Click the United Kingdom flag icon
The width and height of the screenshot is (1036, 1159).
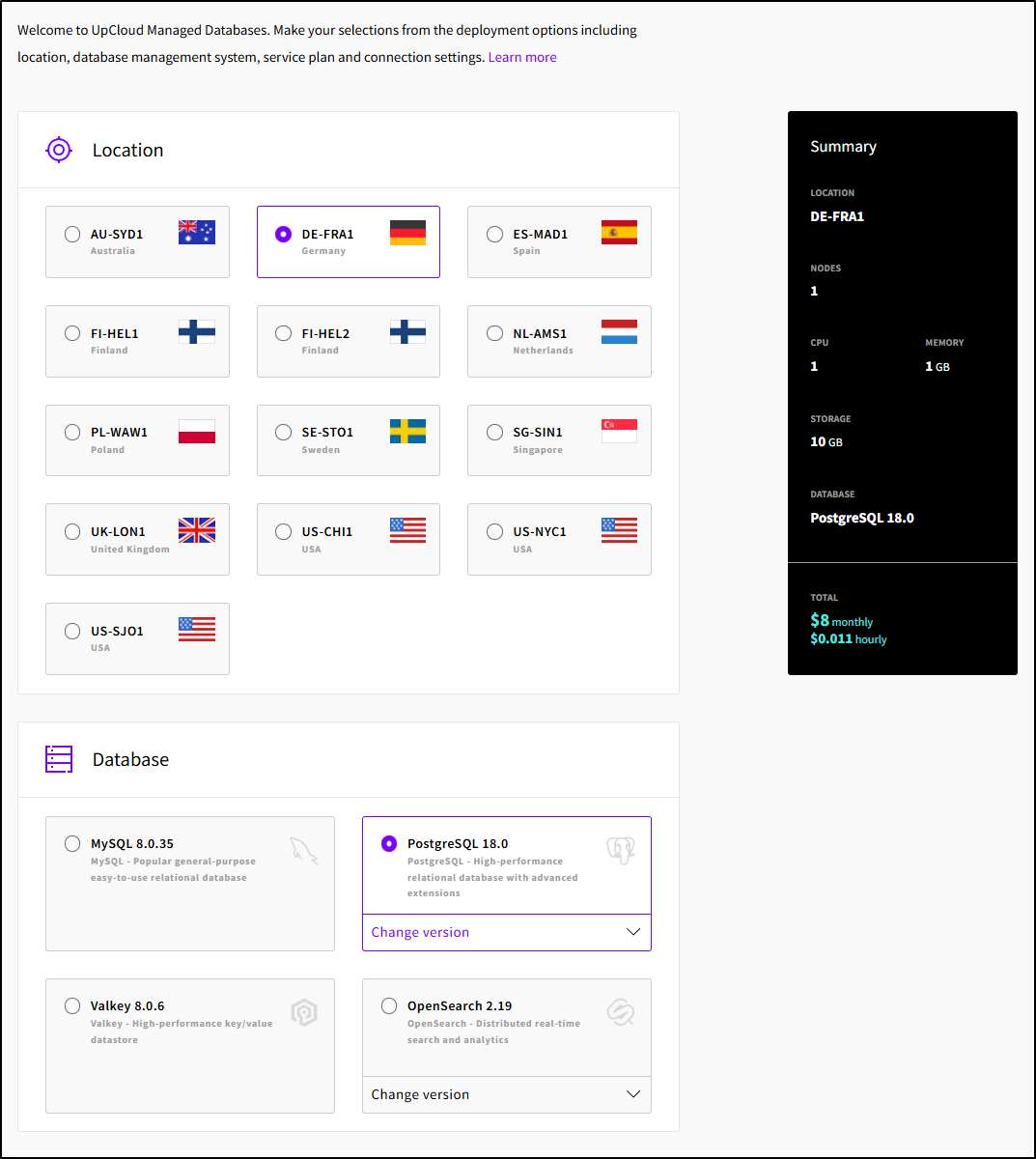pyautogui.click(x=197, y=530)
